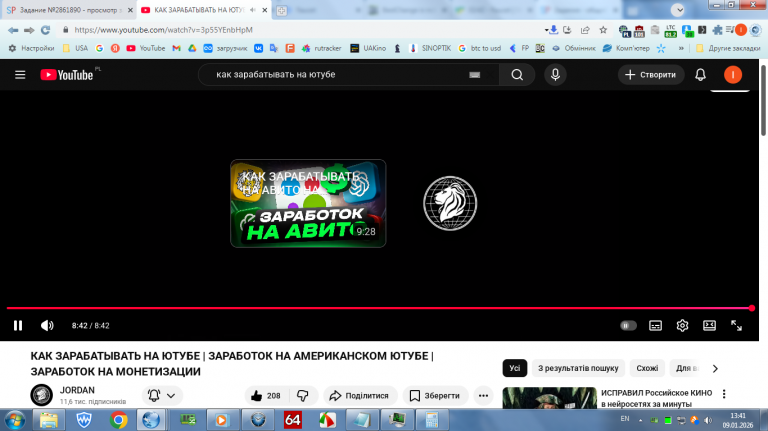Open more actions three-dot menu under video

(x=483, y=396)
